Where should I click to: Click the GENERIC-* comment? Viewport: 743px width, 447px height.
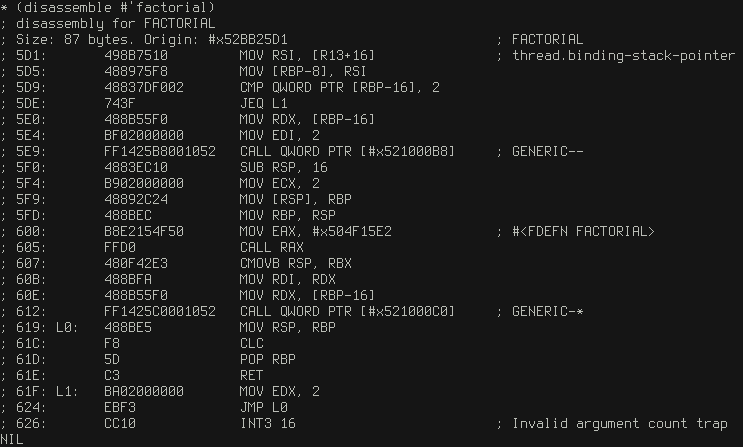coord(548,311)
